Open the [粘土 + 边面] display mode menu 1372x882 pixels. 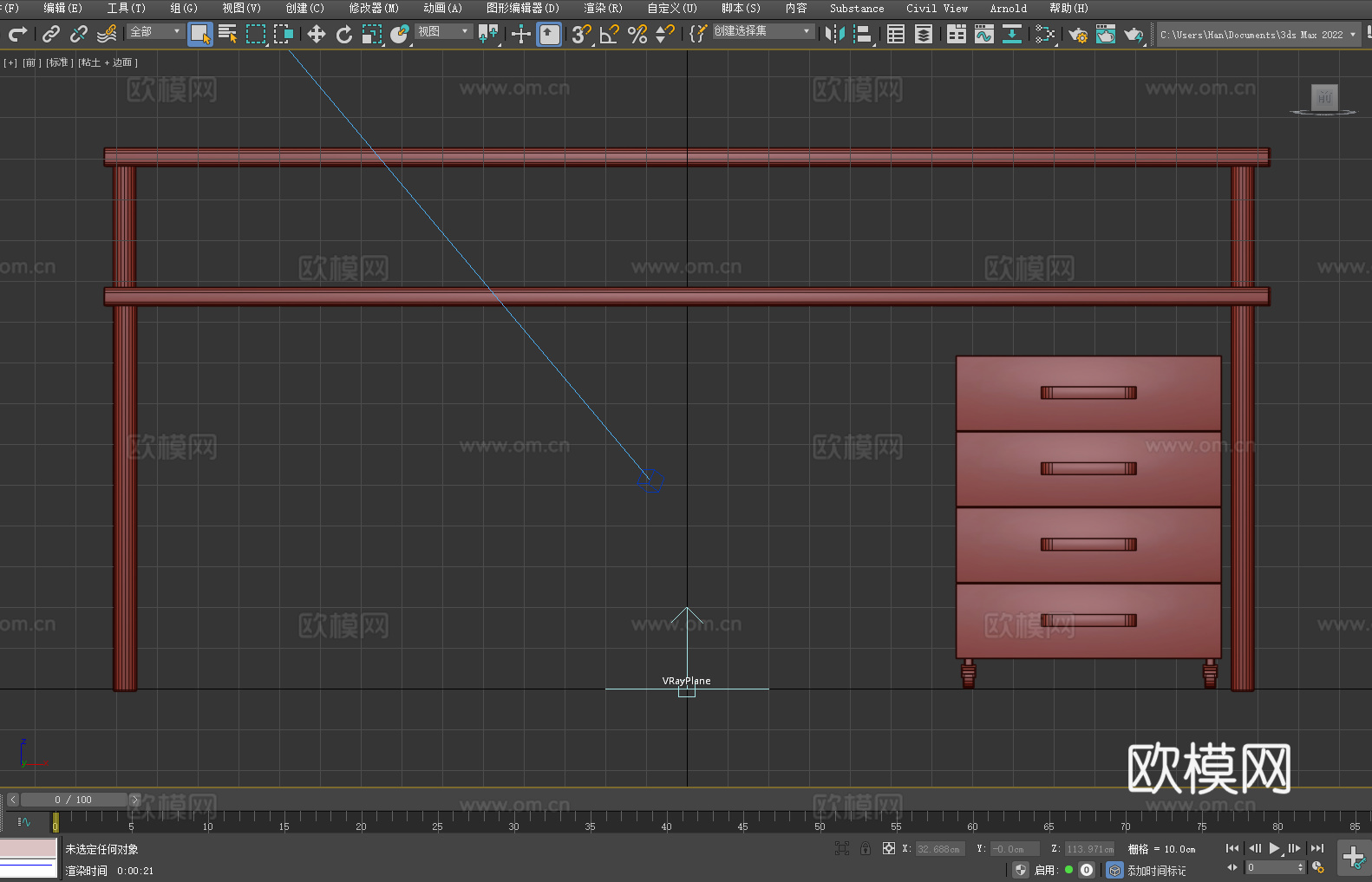108,62
